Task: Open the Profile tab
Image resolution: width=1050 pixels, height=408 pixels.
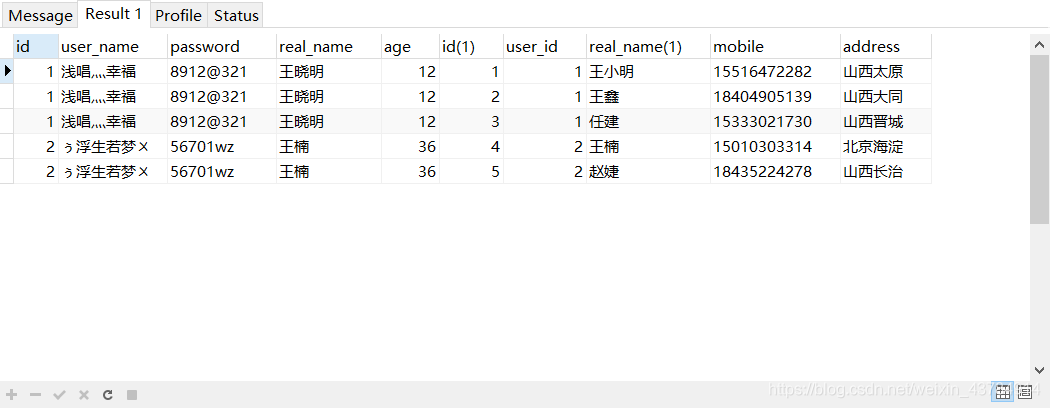Action: (x=178, y=15)
